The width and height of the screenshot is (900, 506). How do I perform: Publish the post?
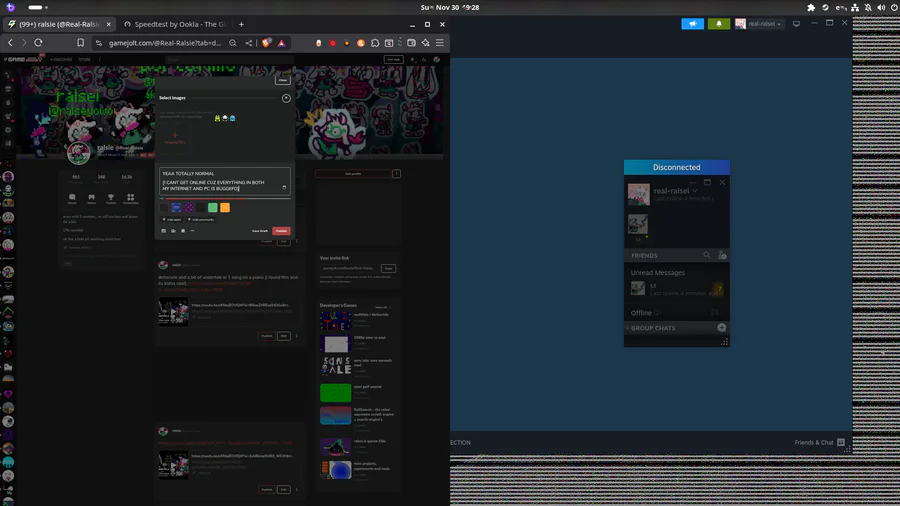coord(281,231)
